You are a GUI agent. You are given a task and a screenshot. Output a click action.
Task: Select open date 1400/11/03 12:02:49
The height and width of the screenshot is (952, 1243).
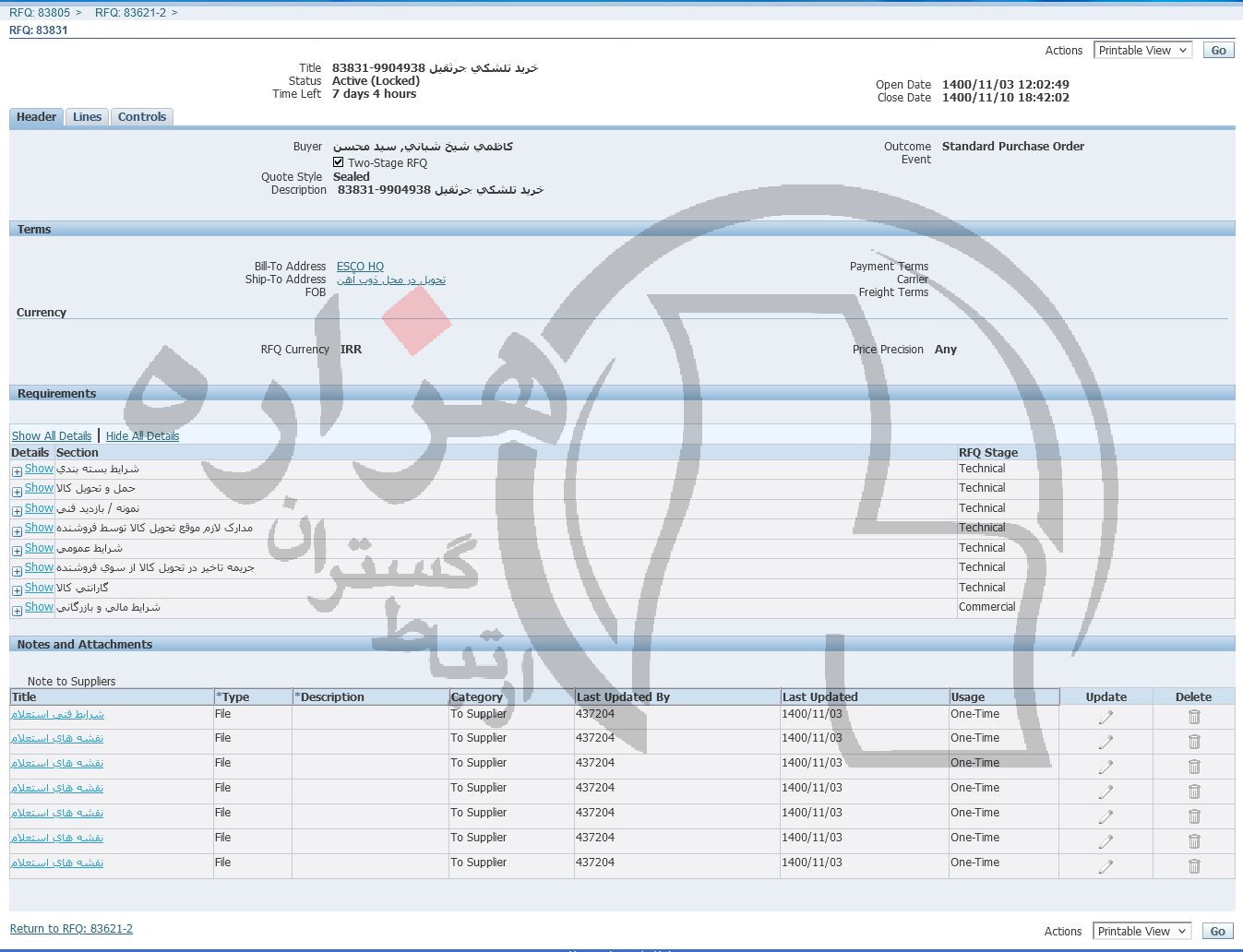click(x=1006, y=85)
